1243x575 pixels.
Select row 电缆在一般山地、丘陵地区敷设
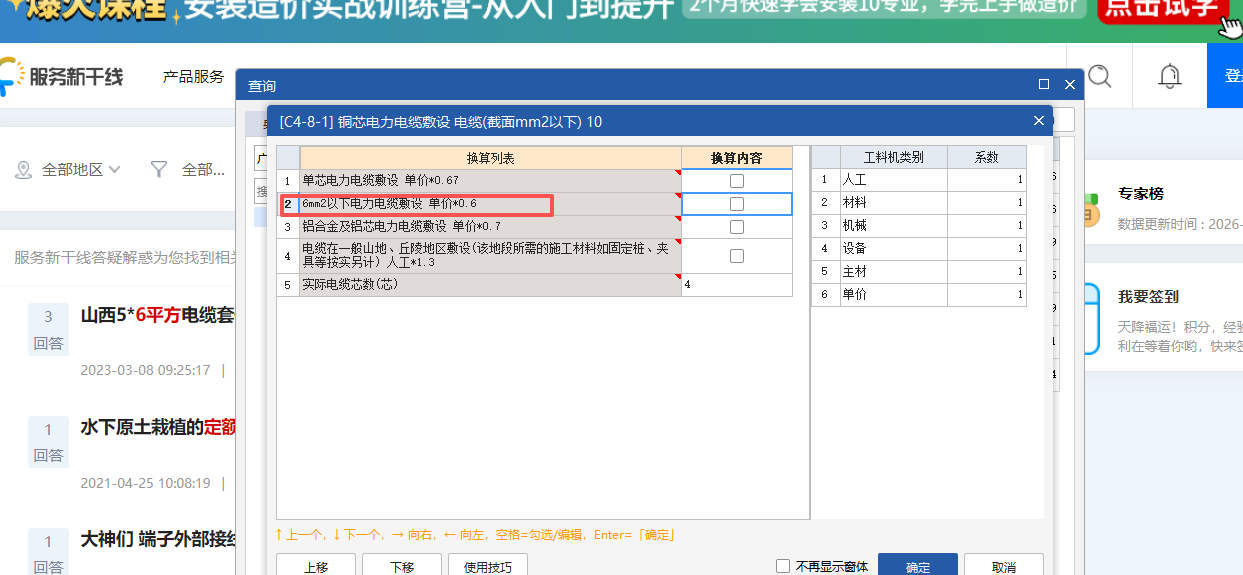point(490,256)
